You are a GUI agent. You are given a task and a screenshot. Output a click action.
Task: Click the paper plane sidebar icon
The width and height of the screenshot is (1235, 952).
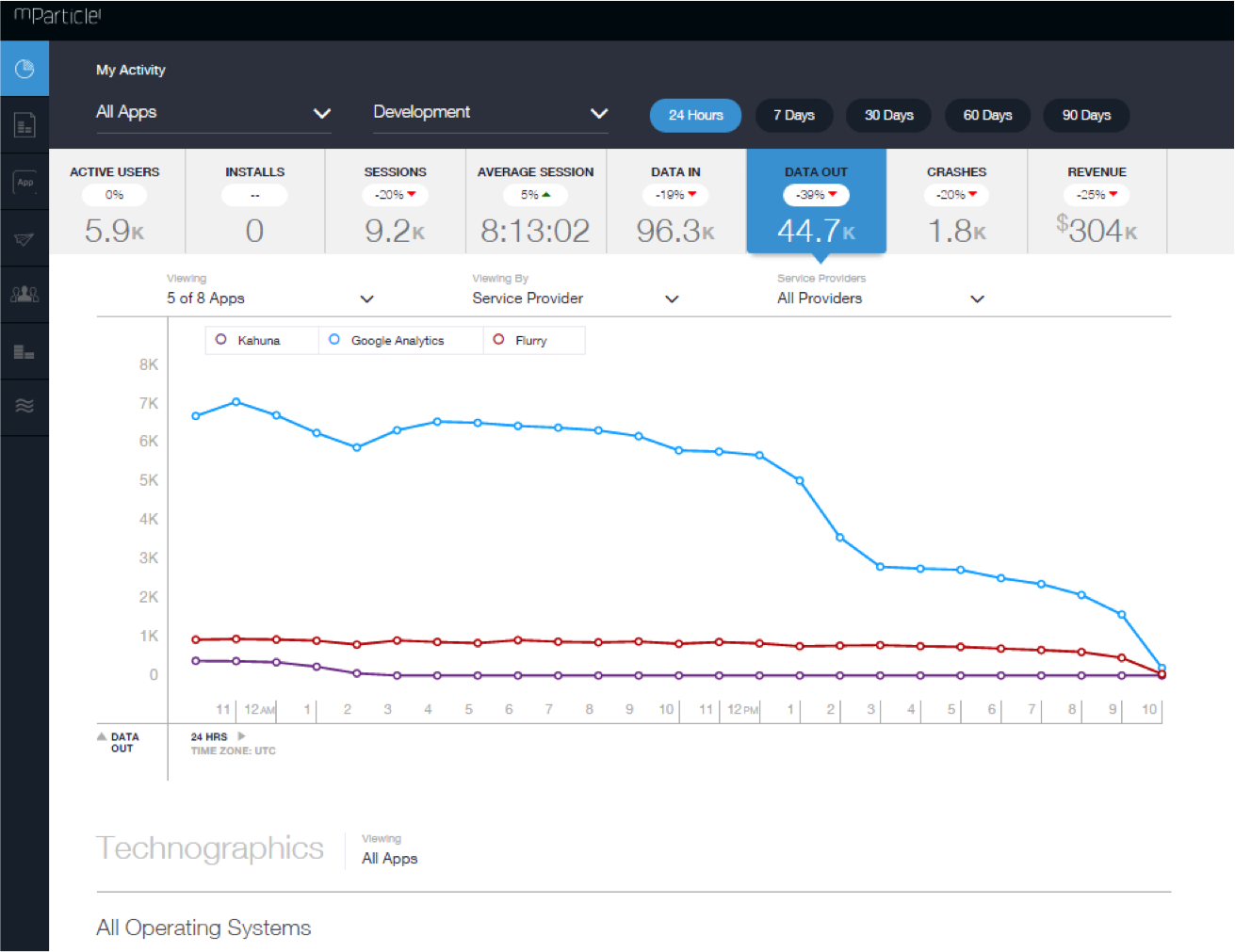(x=24, y=239)
